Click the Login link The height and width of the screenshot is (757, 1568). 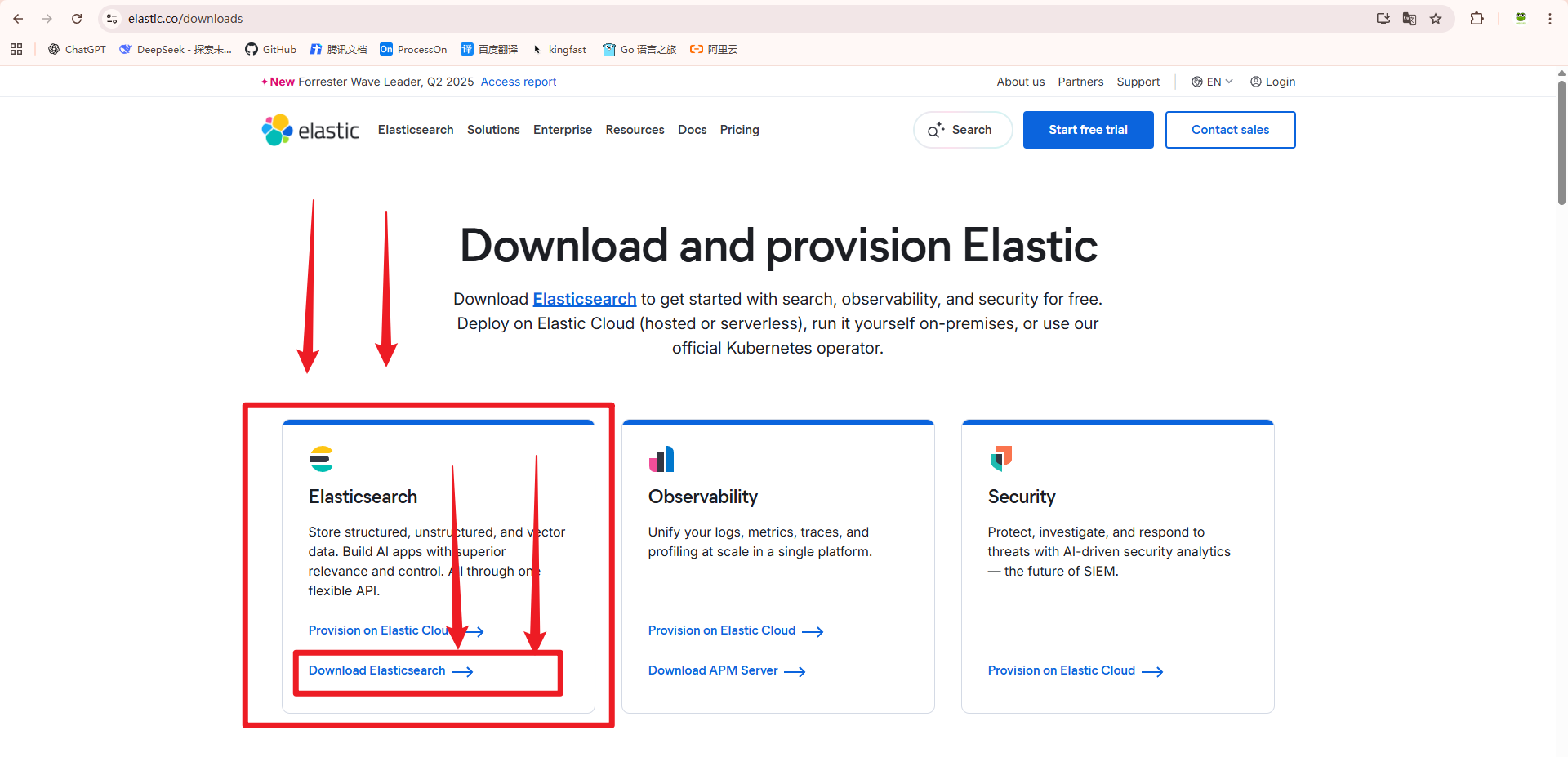coord(1273,82)
